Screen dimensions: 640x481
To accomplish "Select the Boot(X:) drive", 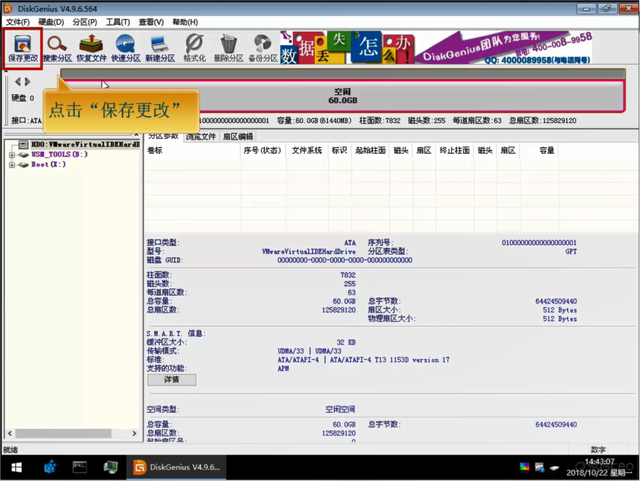I will click(48, 165).
